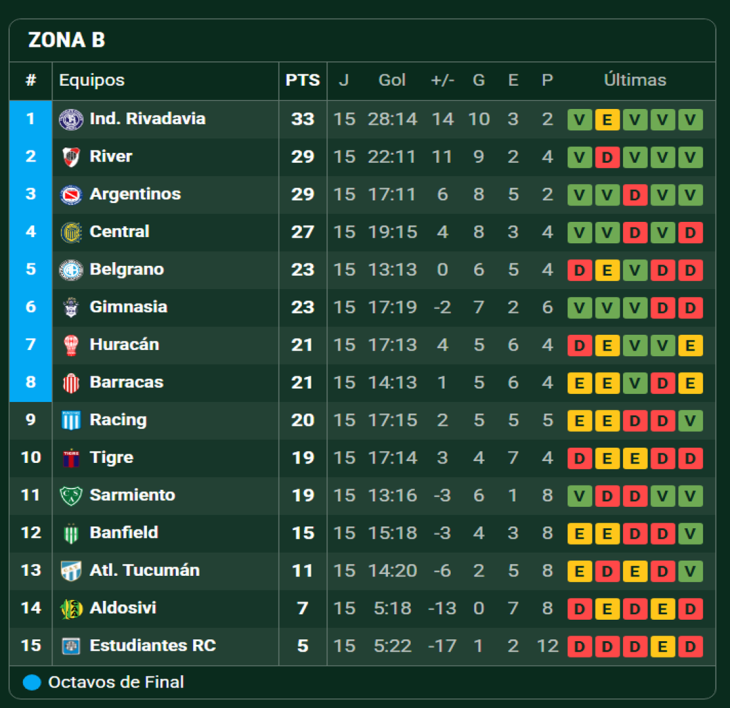The image size is (730, 708).
Task: Click the River Plate club crest
Action: tap(71, 157)
